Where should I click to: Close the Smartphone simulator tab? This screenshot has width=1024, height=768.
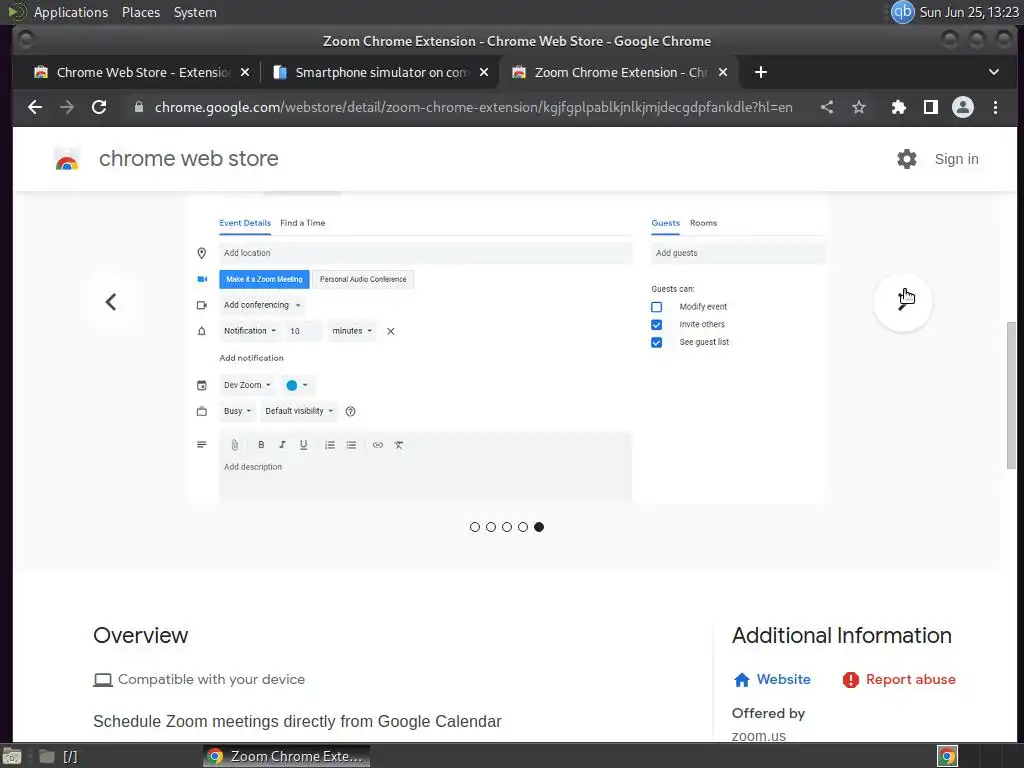(x=484, y=72)
